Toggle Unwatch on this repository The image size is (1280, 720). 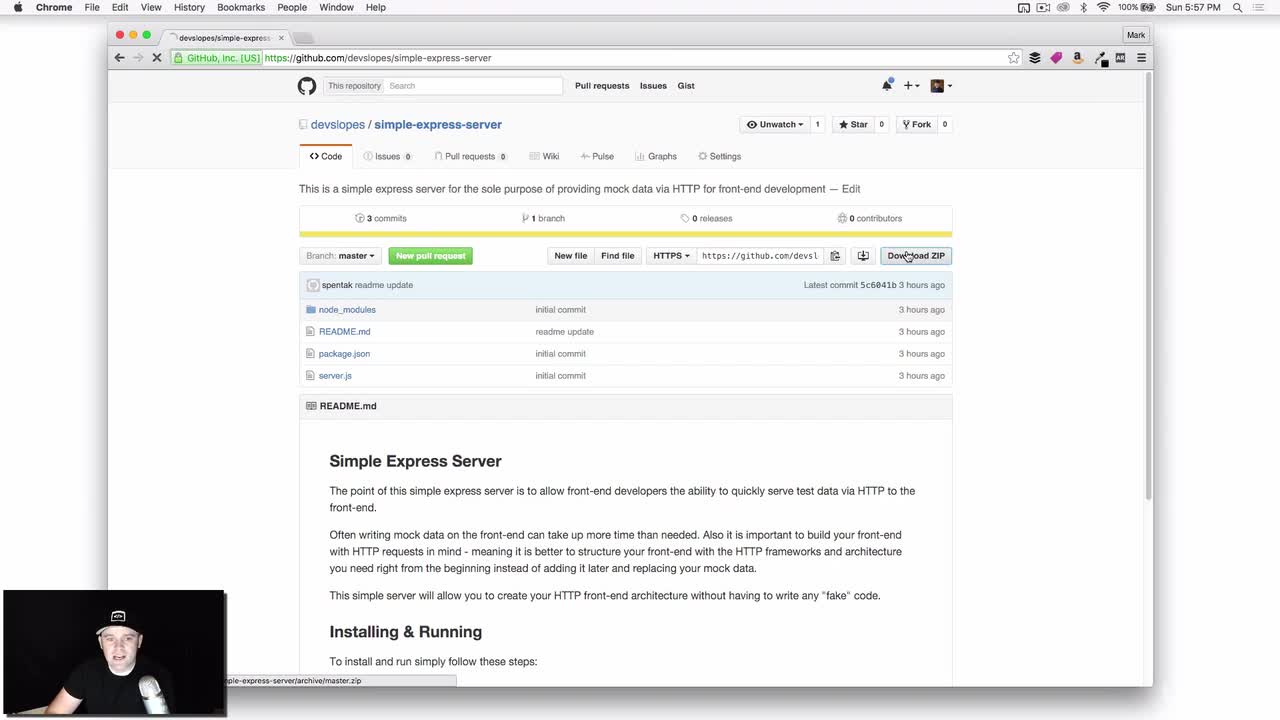775,125
